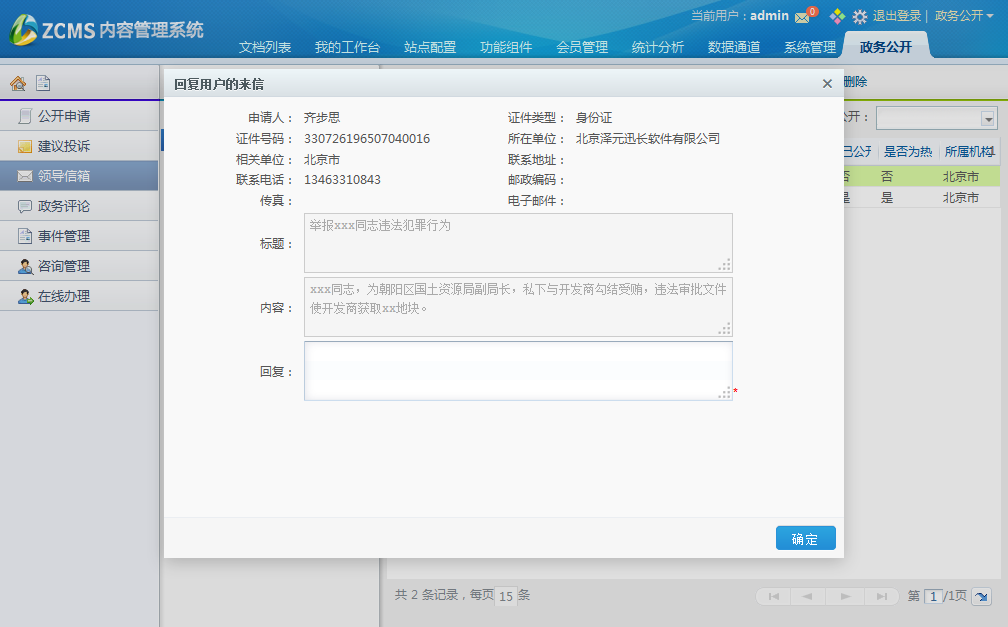Open 建议投诉 in the sidebar
Screen dimensions: 1008x627
[64, 146]
